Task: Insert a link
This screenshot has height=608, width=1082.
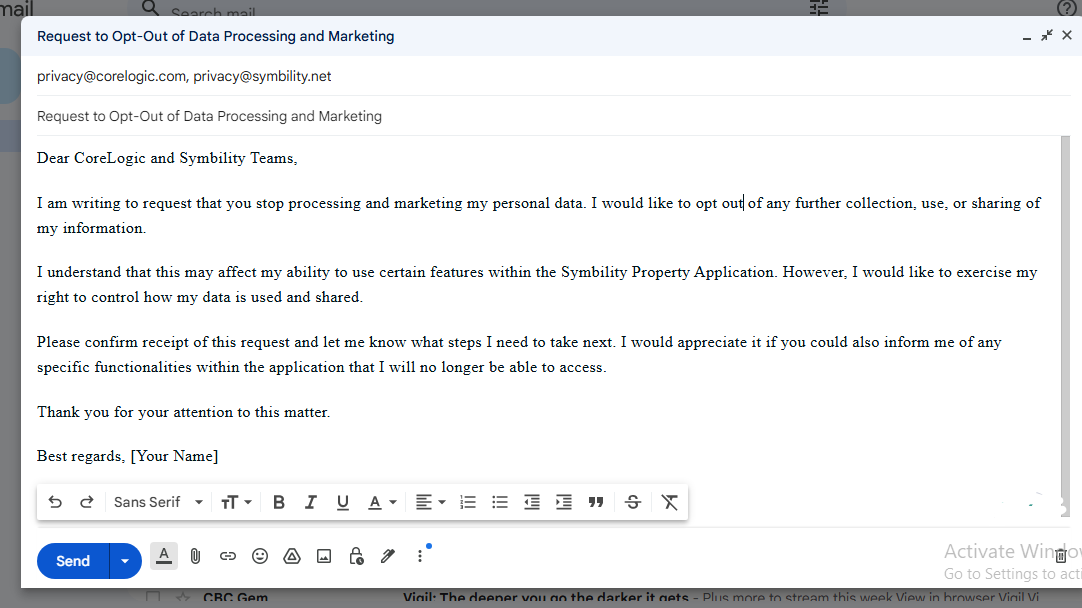Action: (228, 556)
